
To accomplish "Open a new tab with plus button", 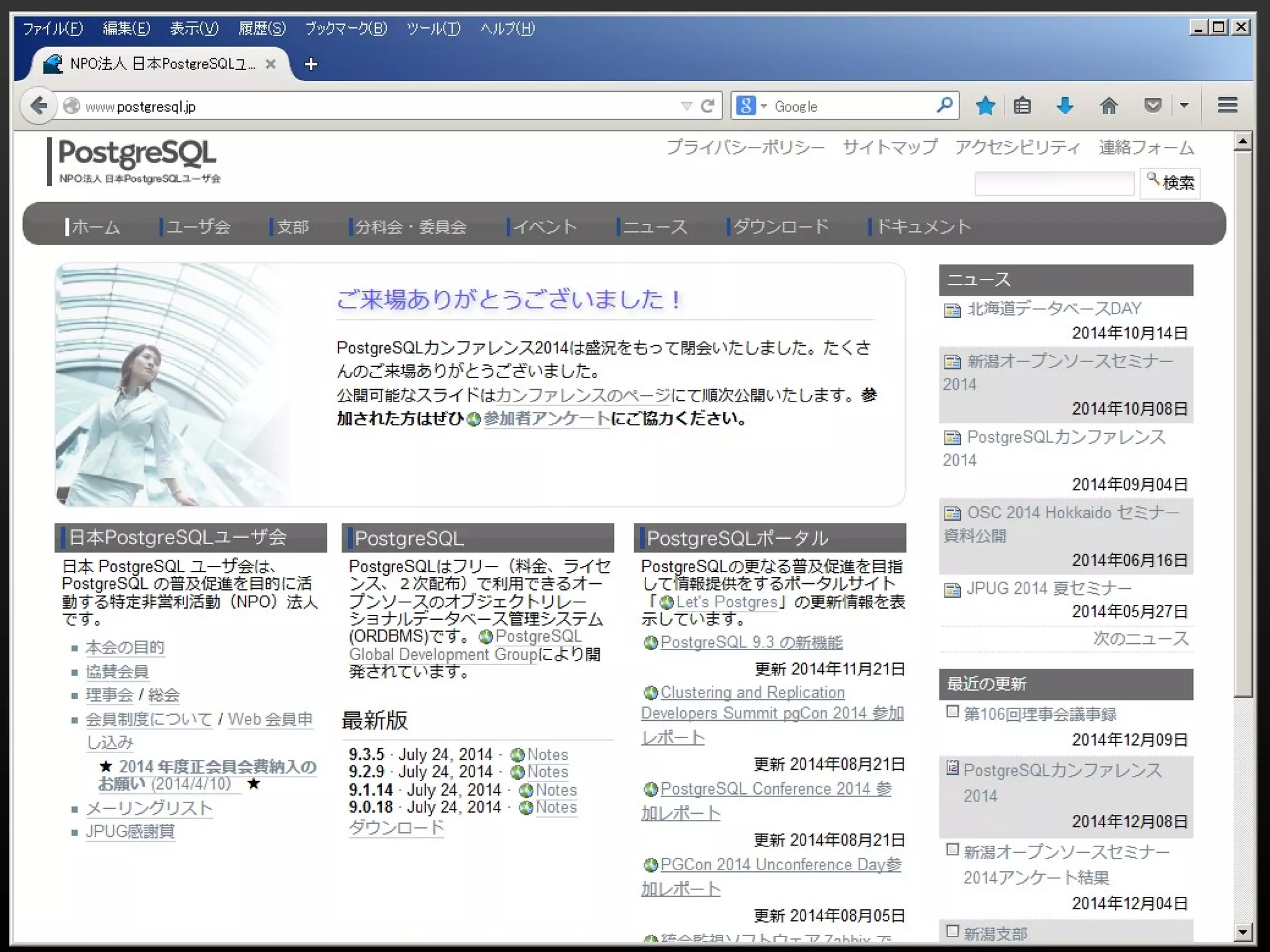I will (311, 64).
